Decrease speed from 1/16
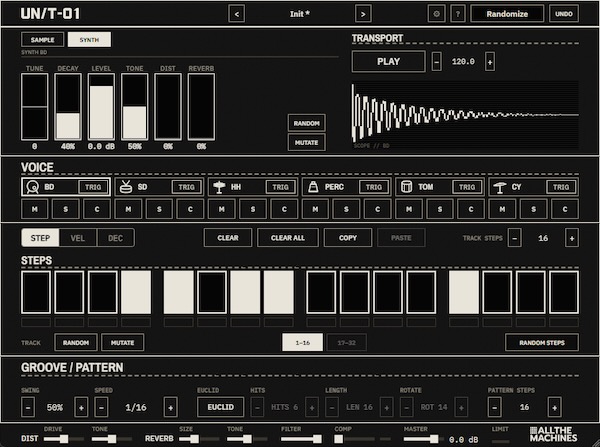600x447 pixels. point(101,407)
